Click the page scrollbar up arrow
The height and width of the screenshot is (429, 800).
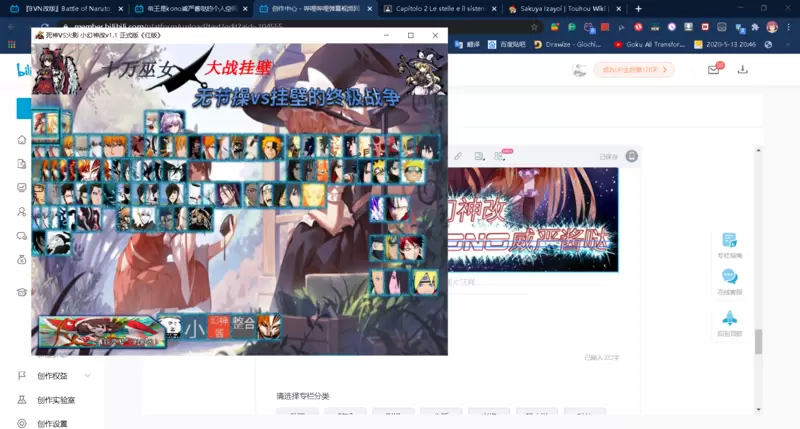(758, 150)
